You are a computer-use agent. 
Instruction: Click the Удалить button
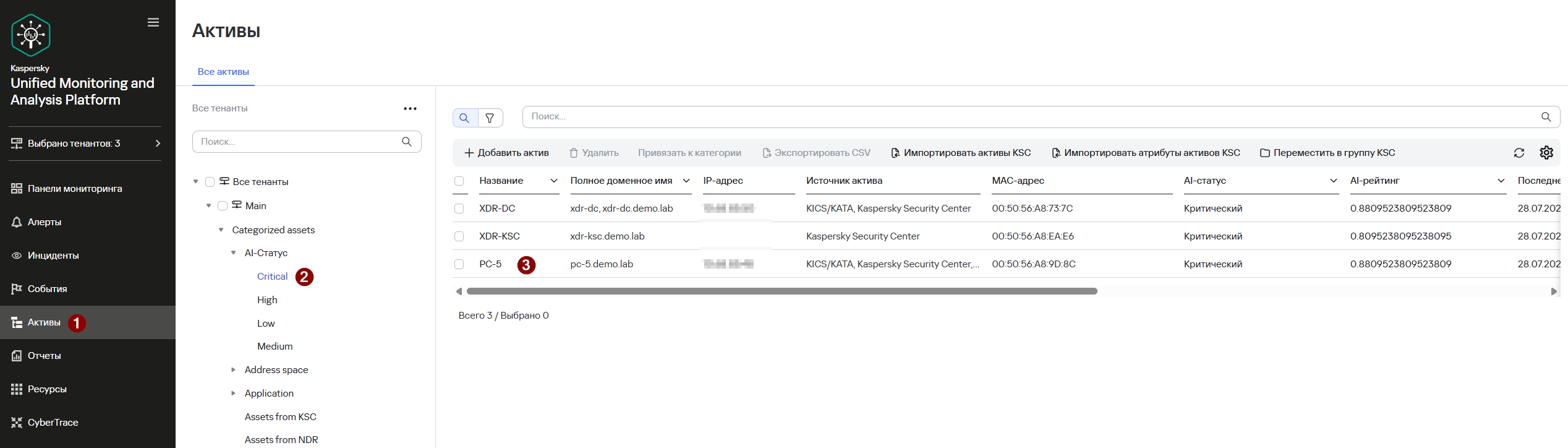click(x=594, y=153)
